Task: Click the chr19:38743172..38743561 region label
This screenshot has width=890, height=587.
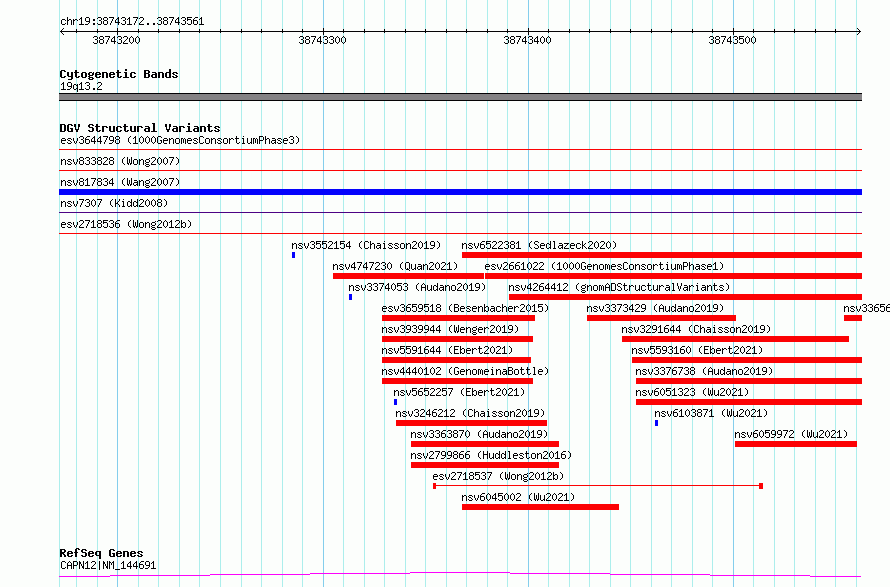Action: tap(132, 22)
